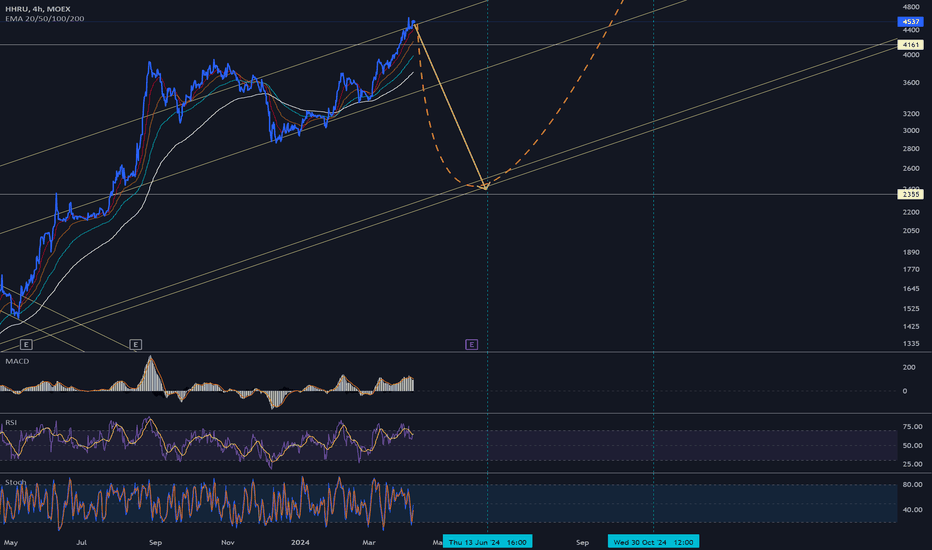Click the Stoch pane label
Viewport: 932px width, 550px height.
point(15,482)
